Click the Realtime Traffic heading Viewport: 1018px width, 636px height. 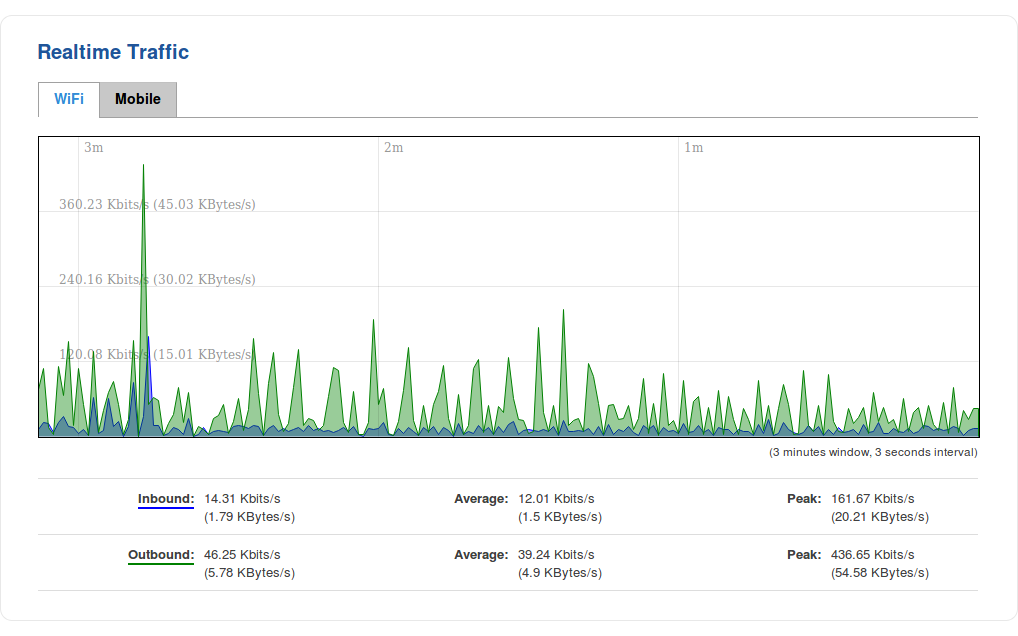[113, 52]
